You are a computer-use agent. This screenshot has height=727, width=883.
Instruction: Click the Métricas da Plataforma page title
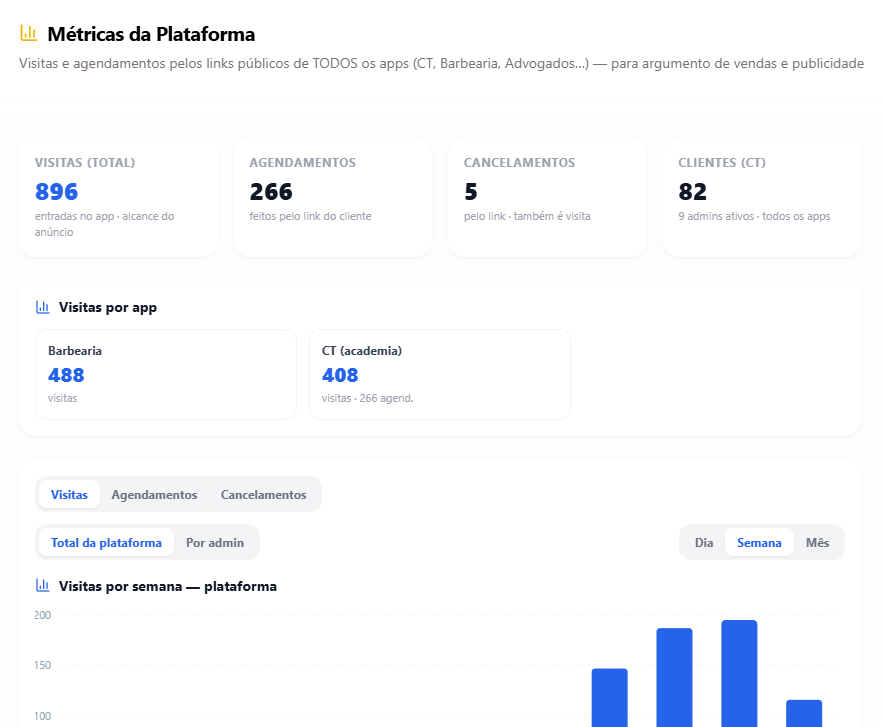(151, 34)
